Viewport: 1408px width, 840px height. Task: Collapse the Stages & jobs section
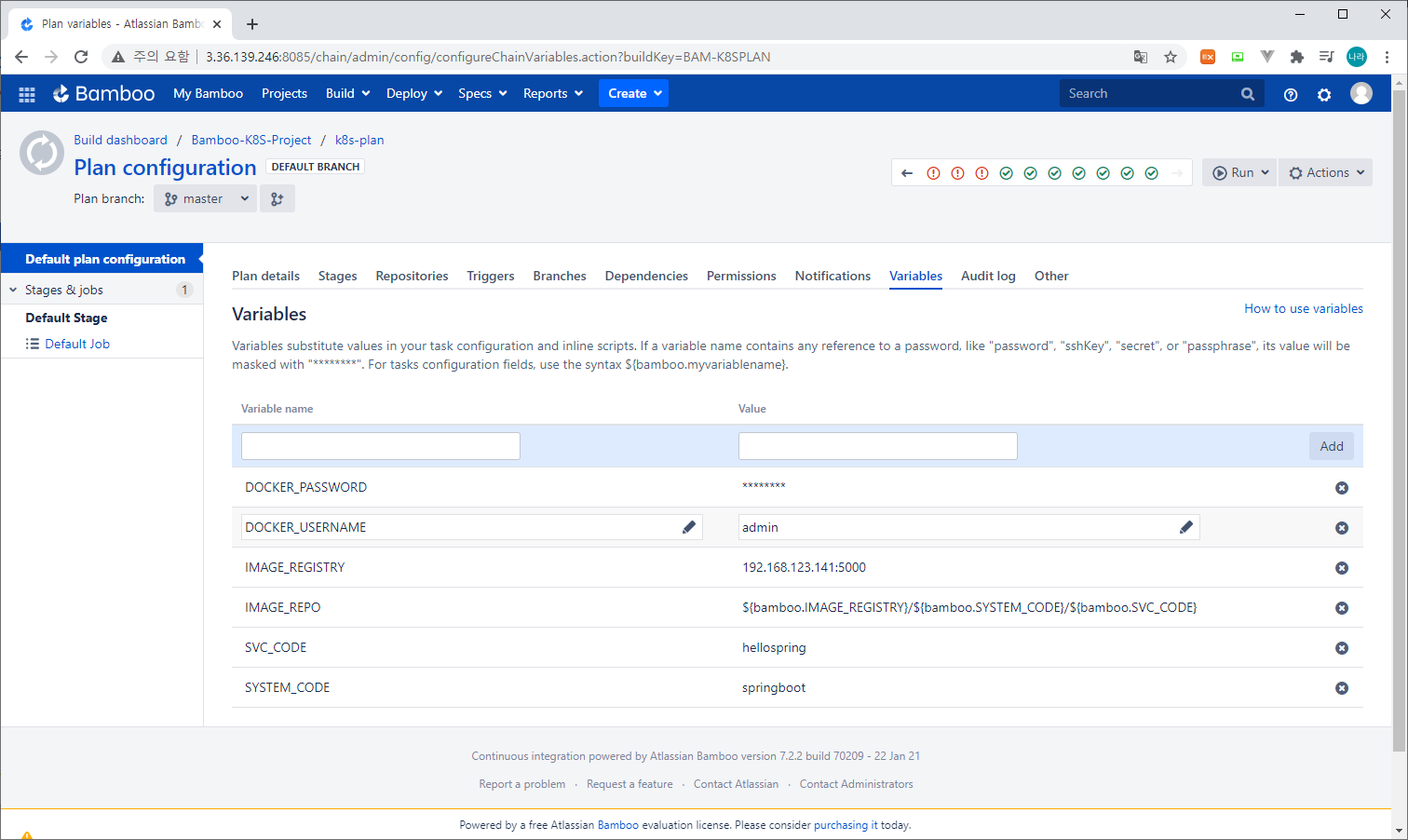pos(13,290)
